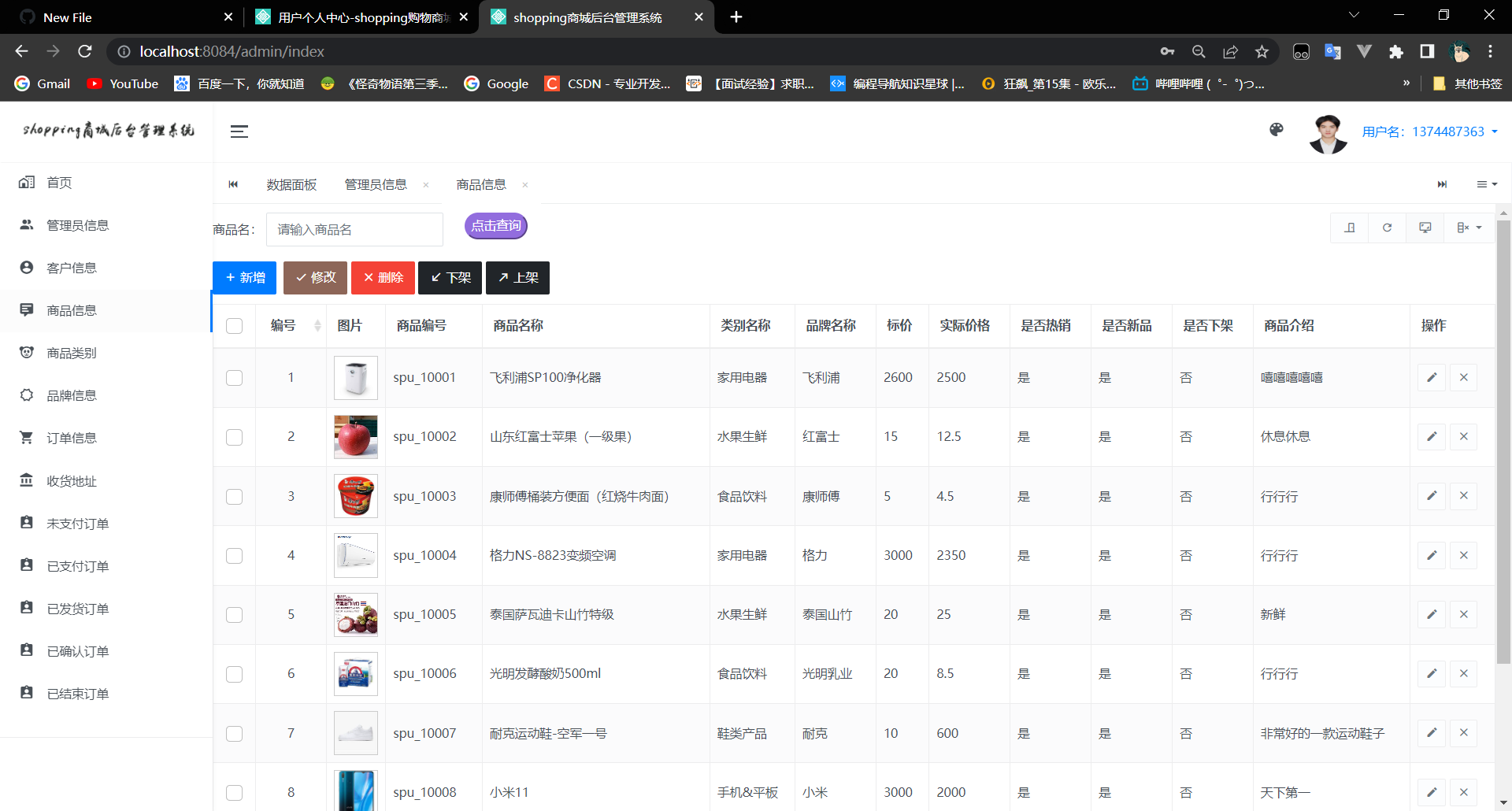
Task: Click the edit pencil for spu_10007 row
Action: point(1432,732)
